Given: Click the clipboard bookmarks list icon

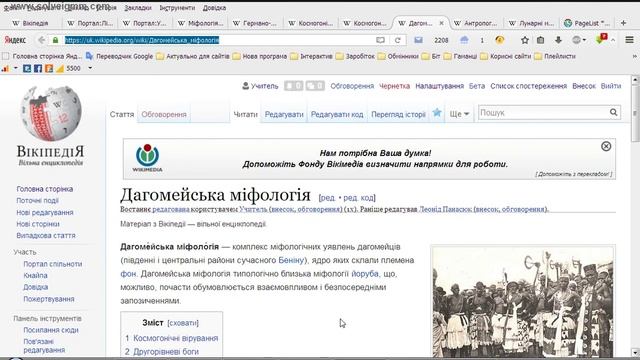Looking at the screenshot, I should 540,40.
